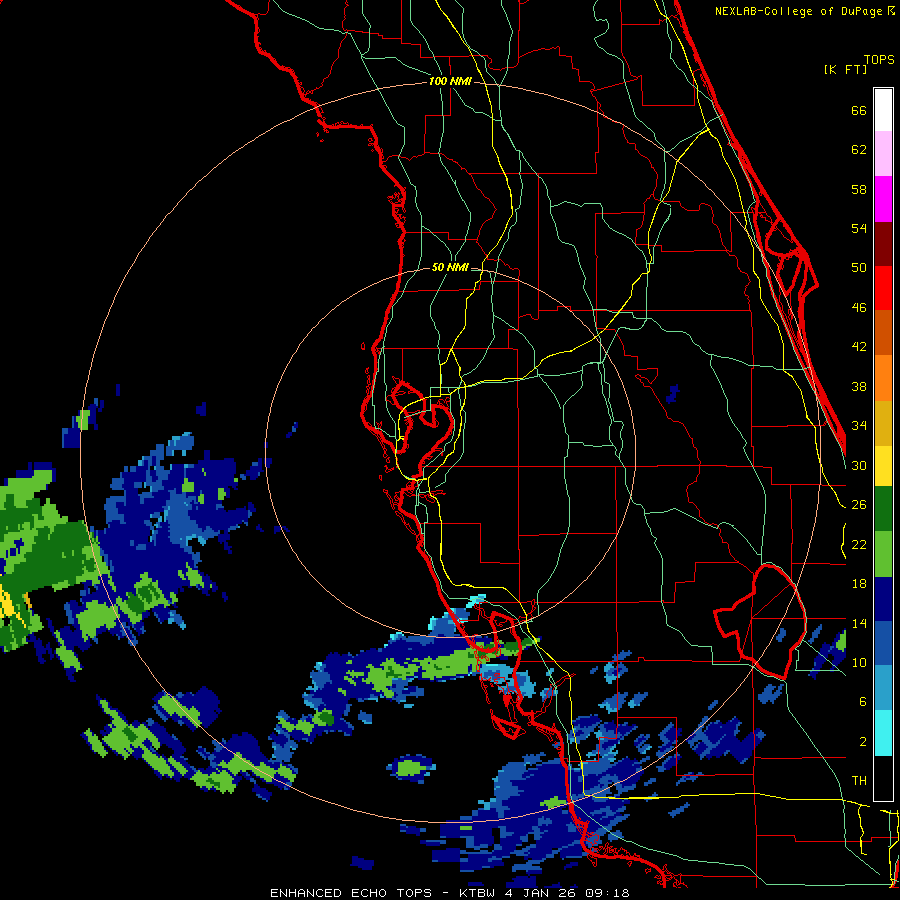Click the legend value '62'
Viewport: 900px width, 900px height.
tap(859, 150)
